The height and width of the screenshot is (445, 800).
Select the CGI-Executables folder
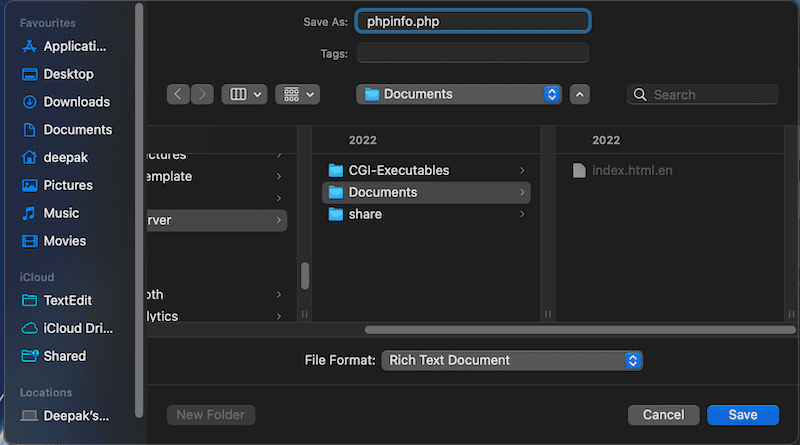point(426,170)
